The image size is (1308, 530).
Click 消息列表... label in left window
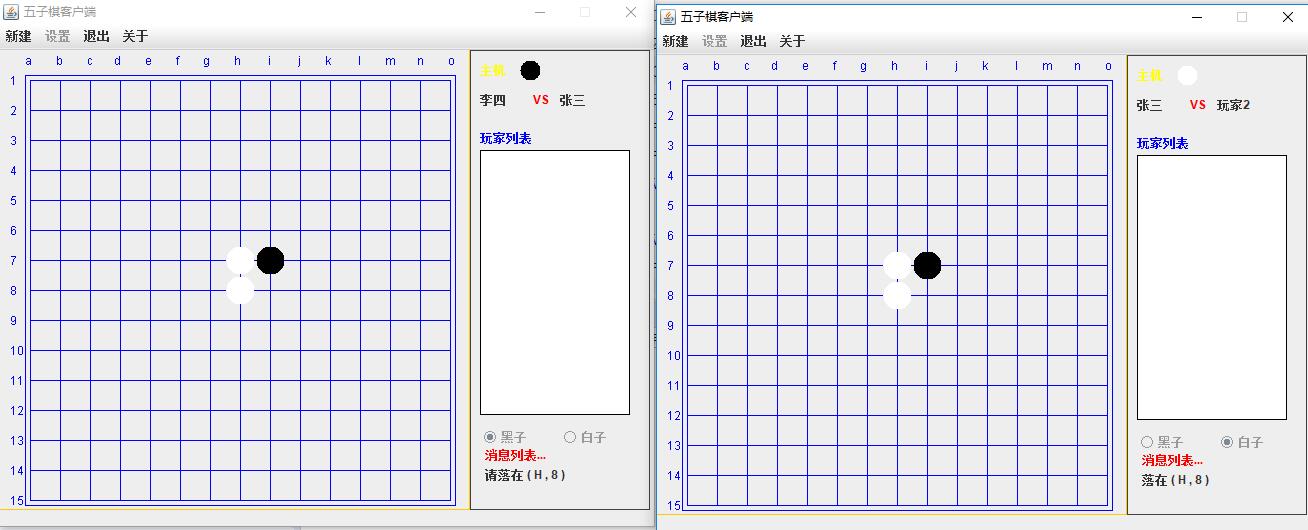pos(515,456)
